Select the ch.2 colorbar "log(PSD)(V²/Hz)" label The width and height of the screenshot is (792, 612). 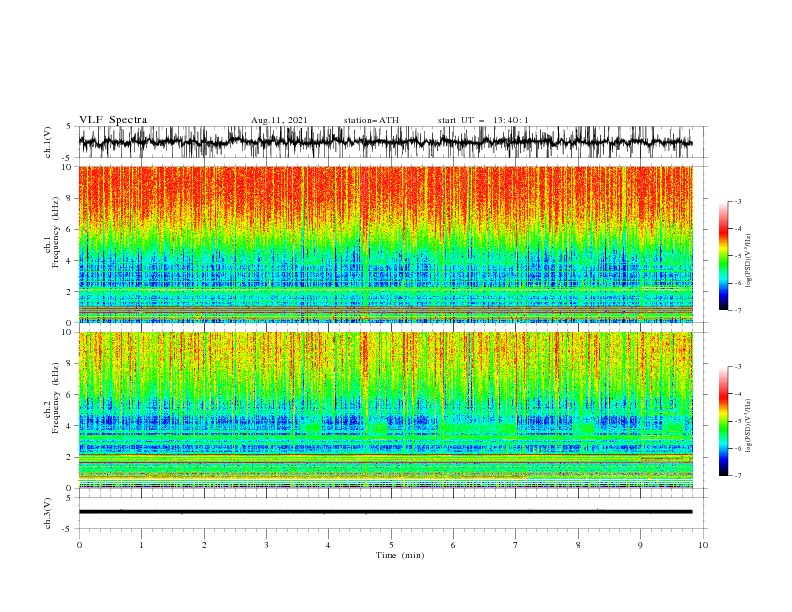748,426
